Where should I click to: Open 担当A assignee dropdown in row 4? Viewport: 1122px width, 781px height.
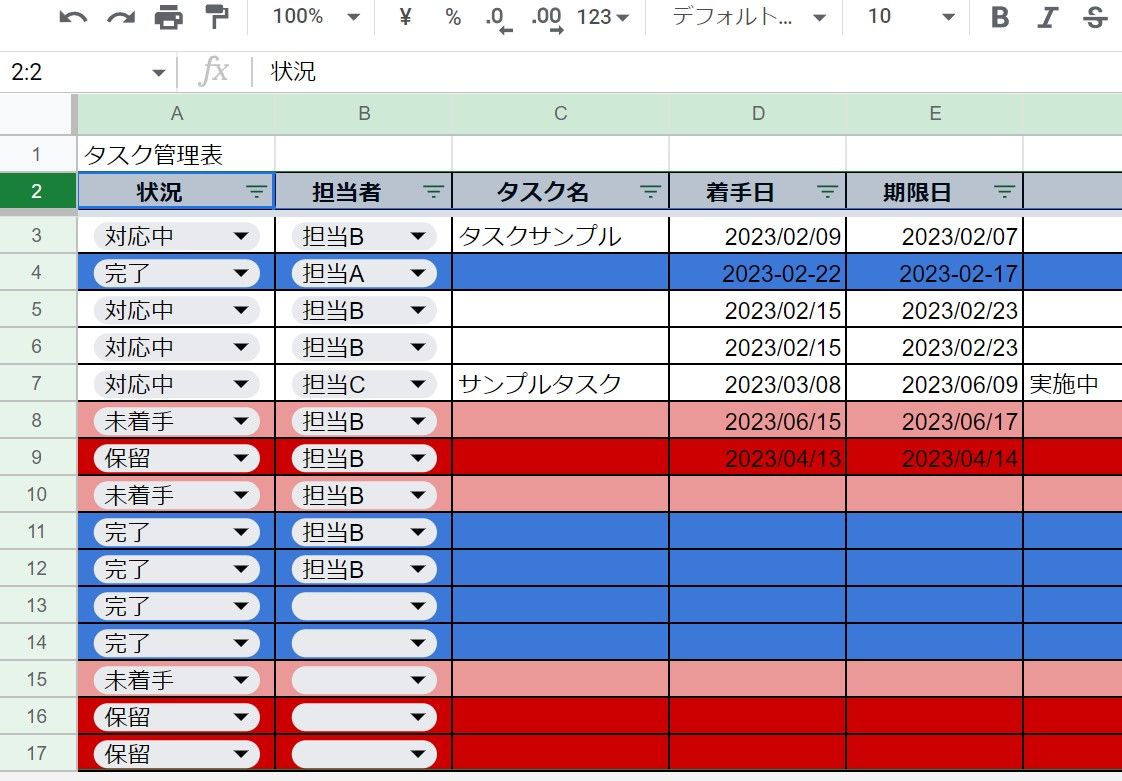click(x=364, y=273)
